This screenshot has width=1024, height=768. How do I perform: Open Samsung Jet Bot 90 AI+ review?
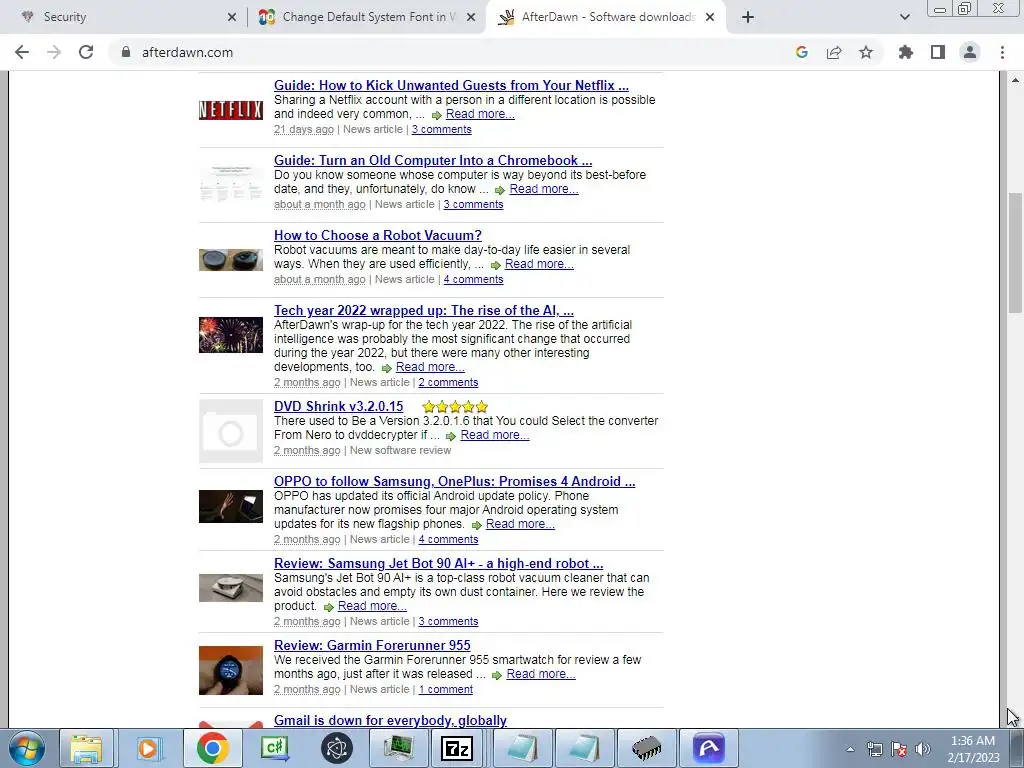[x=438, y=564]
